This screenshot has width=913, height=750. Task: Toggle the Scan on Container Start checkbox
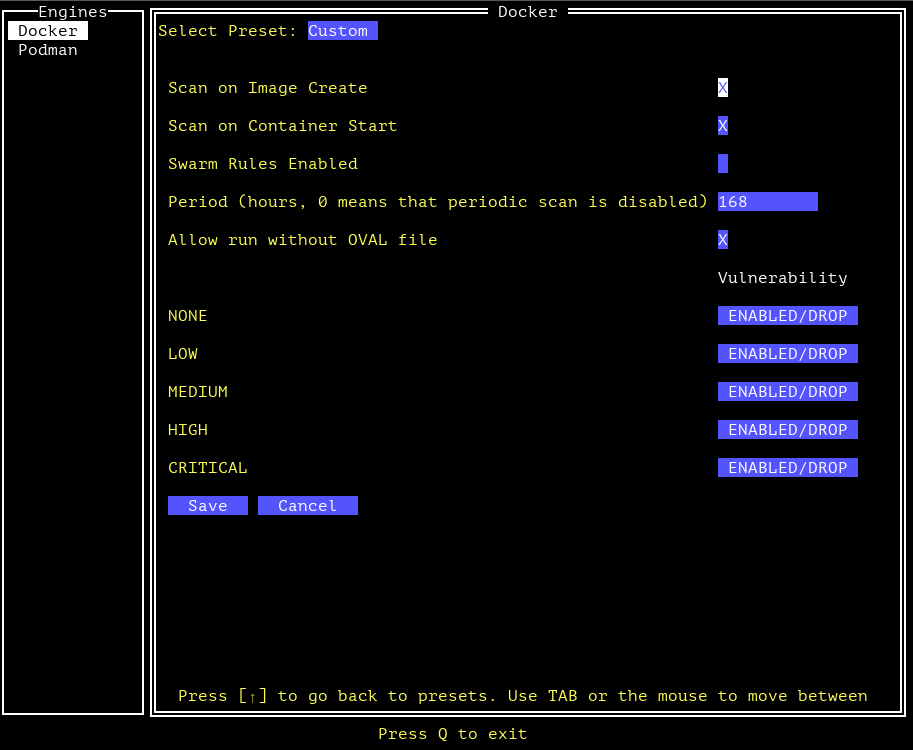click(723, 126)
